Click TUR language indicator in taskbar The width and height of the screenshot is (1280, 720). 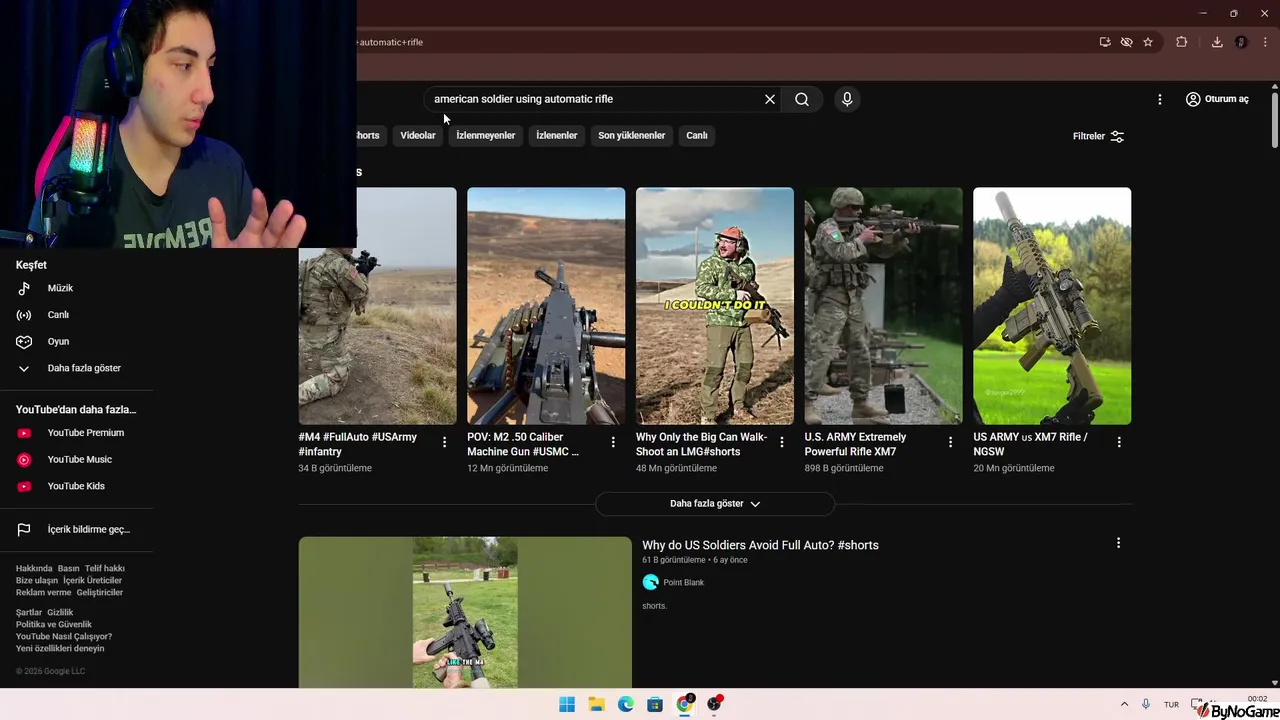click(1171, 705)
